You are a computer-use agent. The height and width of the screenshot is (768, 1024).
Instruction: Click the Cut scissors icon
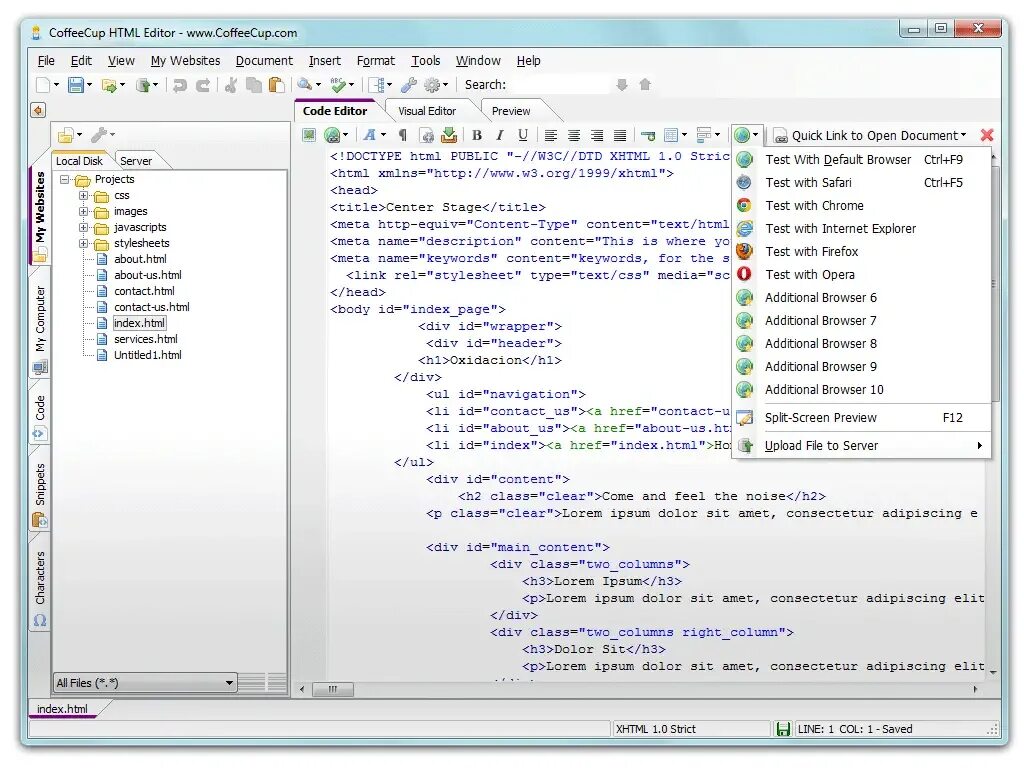pos(231,85)
